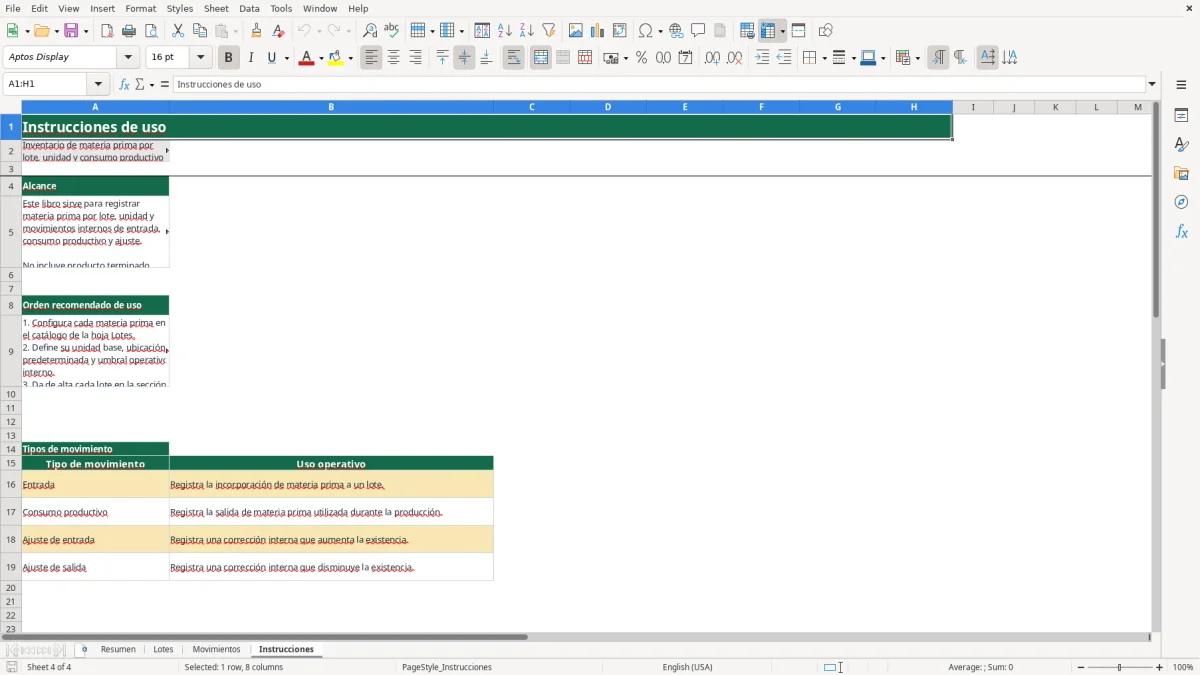The height and width of the screenshot is (675, 1200).
Task: Select the Clone Formatting paintbrush
Action: [x=257, y=31]
